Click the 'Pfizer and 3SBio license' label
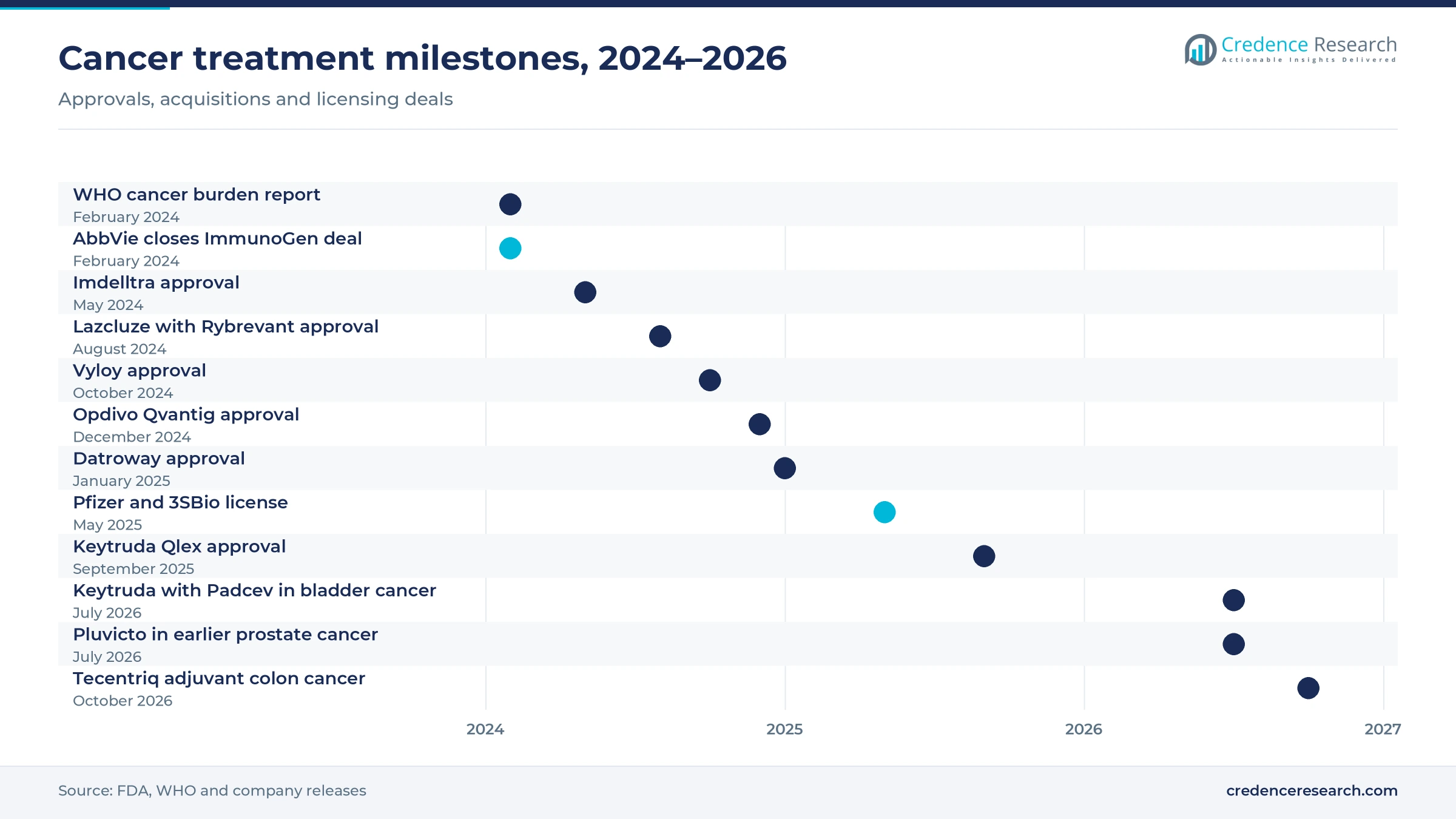Image resolution: width=1456 pixels, height=819 pixels. [x=180, y=502]
